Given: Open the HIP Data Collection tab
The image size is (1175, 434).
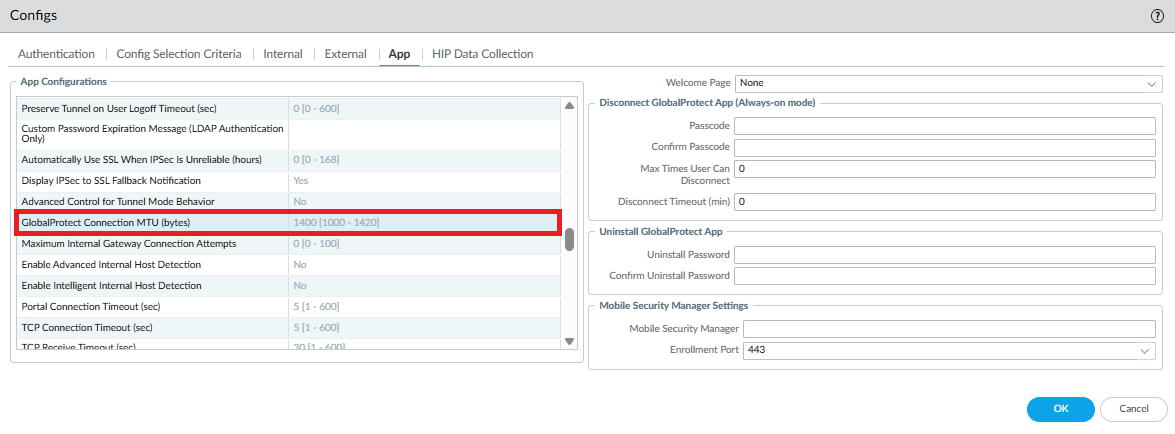Looking at the screenshot, I should click(482, 54).
